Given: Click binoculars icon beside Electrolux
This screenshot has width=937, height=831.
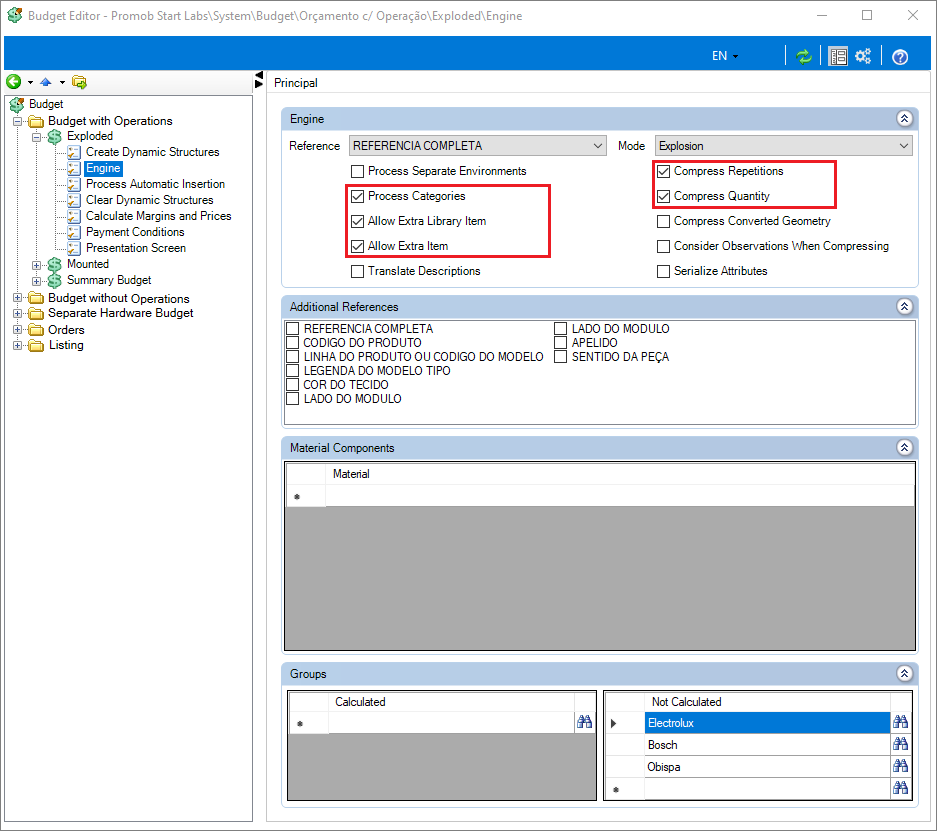Looking at the screenshot, I should coord(901,722).
